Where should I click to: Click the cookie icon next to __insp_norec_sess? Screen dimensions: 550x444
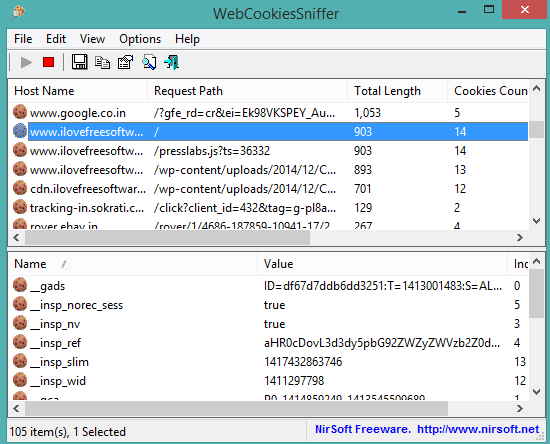coord(20,304)
